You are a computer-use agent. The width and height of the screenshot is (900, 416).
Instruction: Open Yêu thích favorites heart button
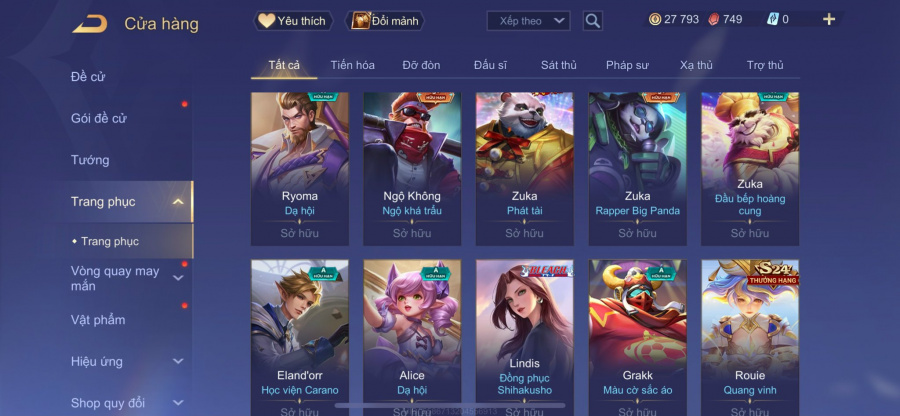tap(293, 21)
